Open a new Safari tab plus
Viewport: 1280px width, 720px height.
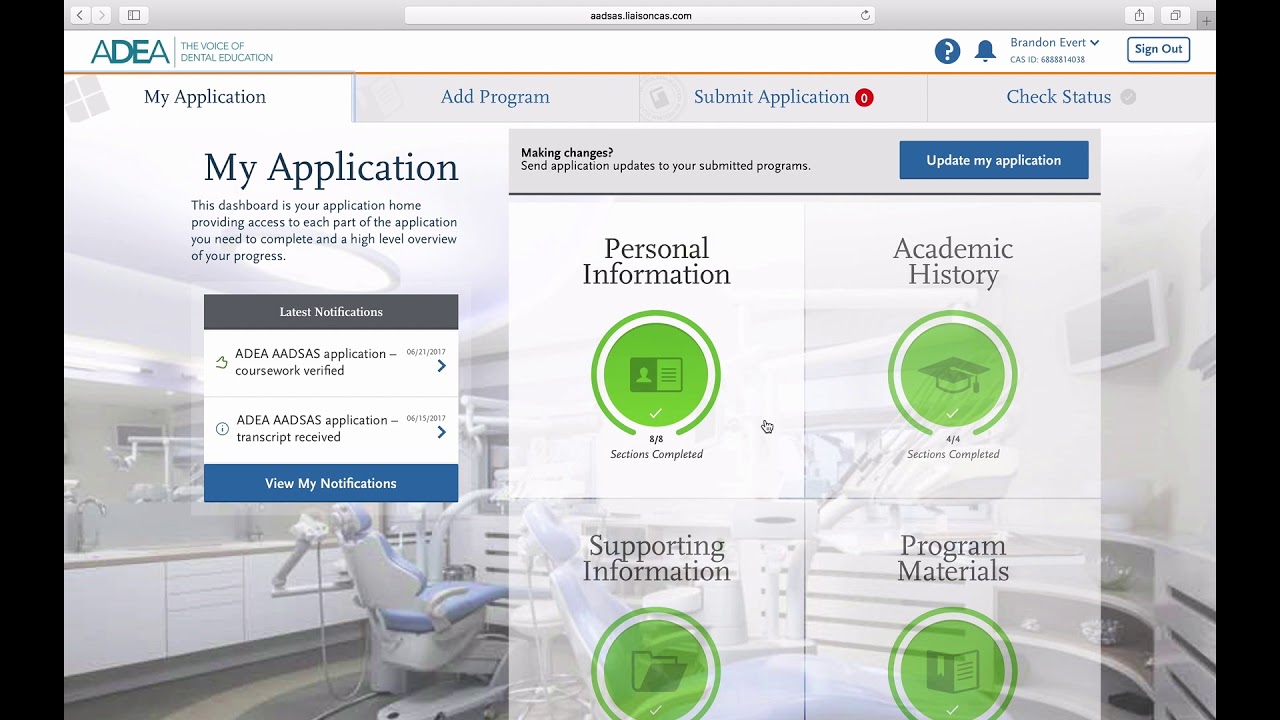[1206, 20]
